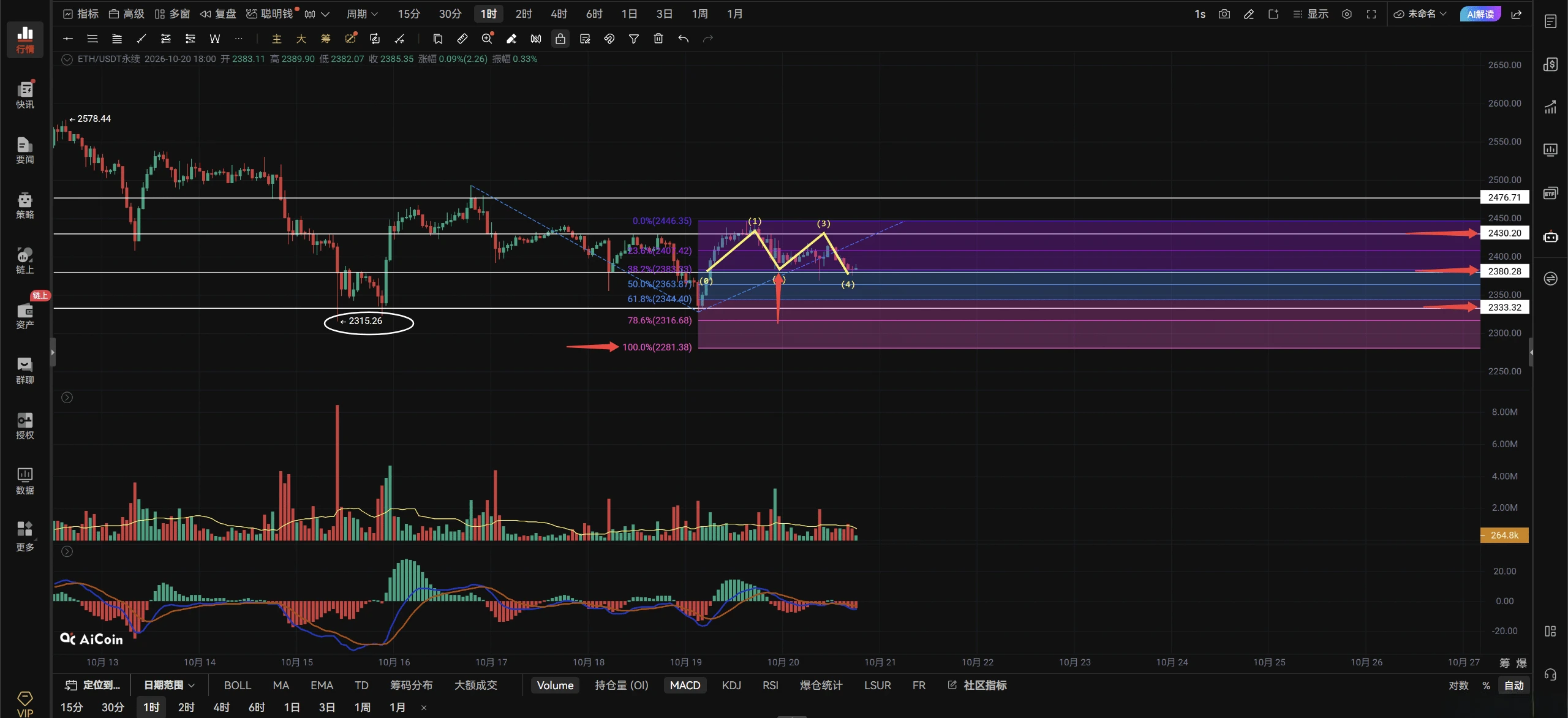The width and height of the screenshot is (1568, 718).
Task: Click the 264.8k volume value label
Action: (1504, 535)
